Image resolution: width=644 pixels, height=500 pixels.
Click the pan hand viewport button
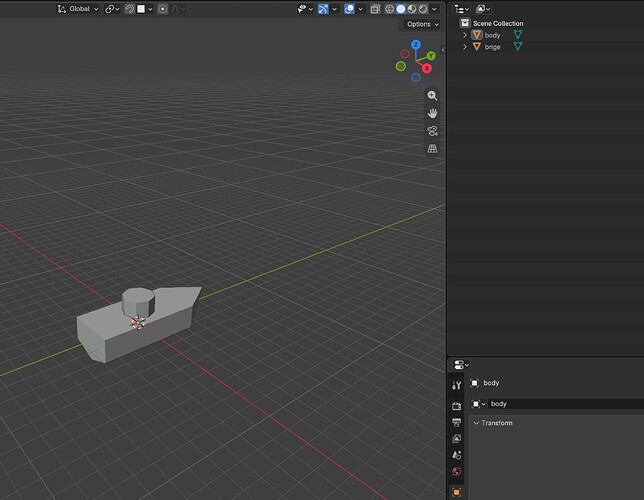click(432, 113)
